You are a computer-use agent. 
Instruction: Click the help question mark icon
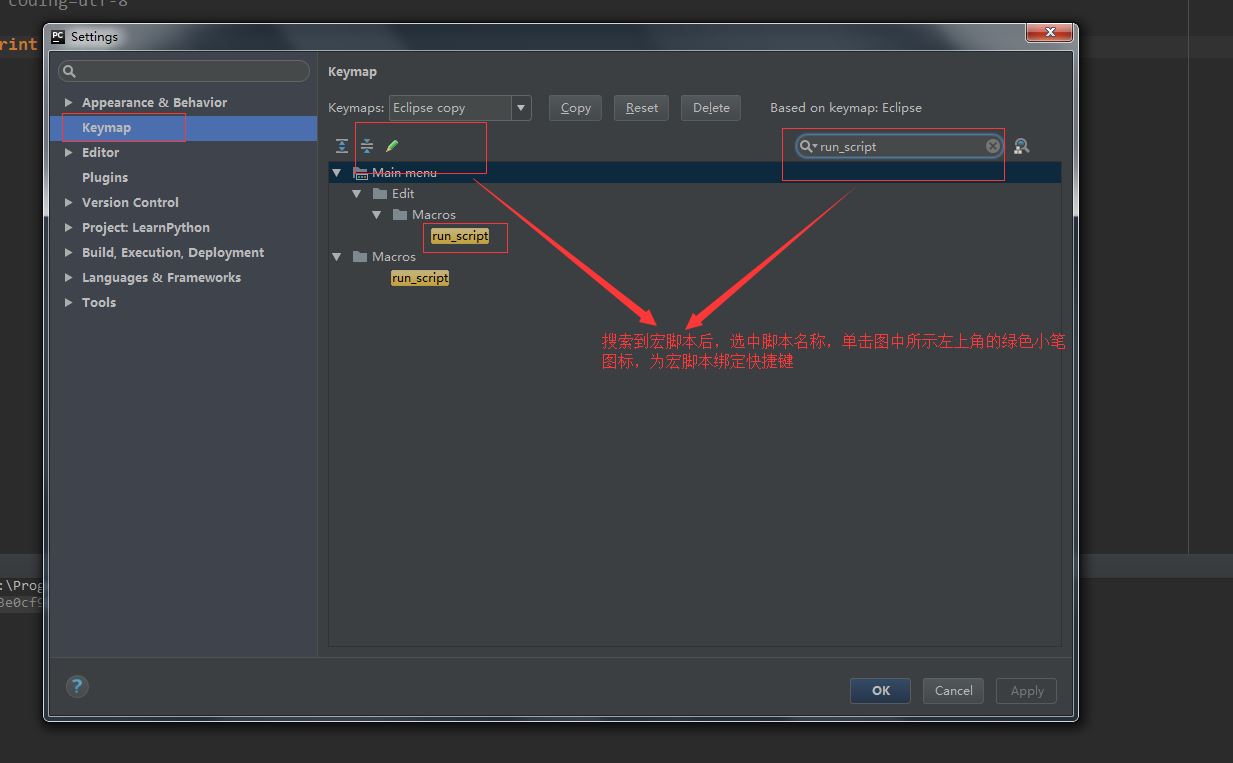pos(77,686)
